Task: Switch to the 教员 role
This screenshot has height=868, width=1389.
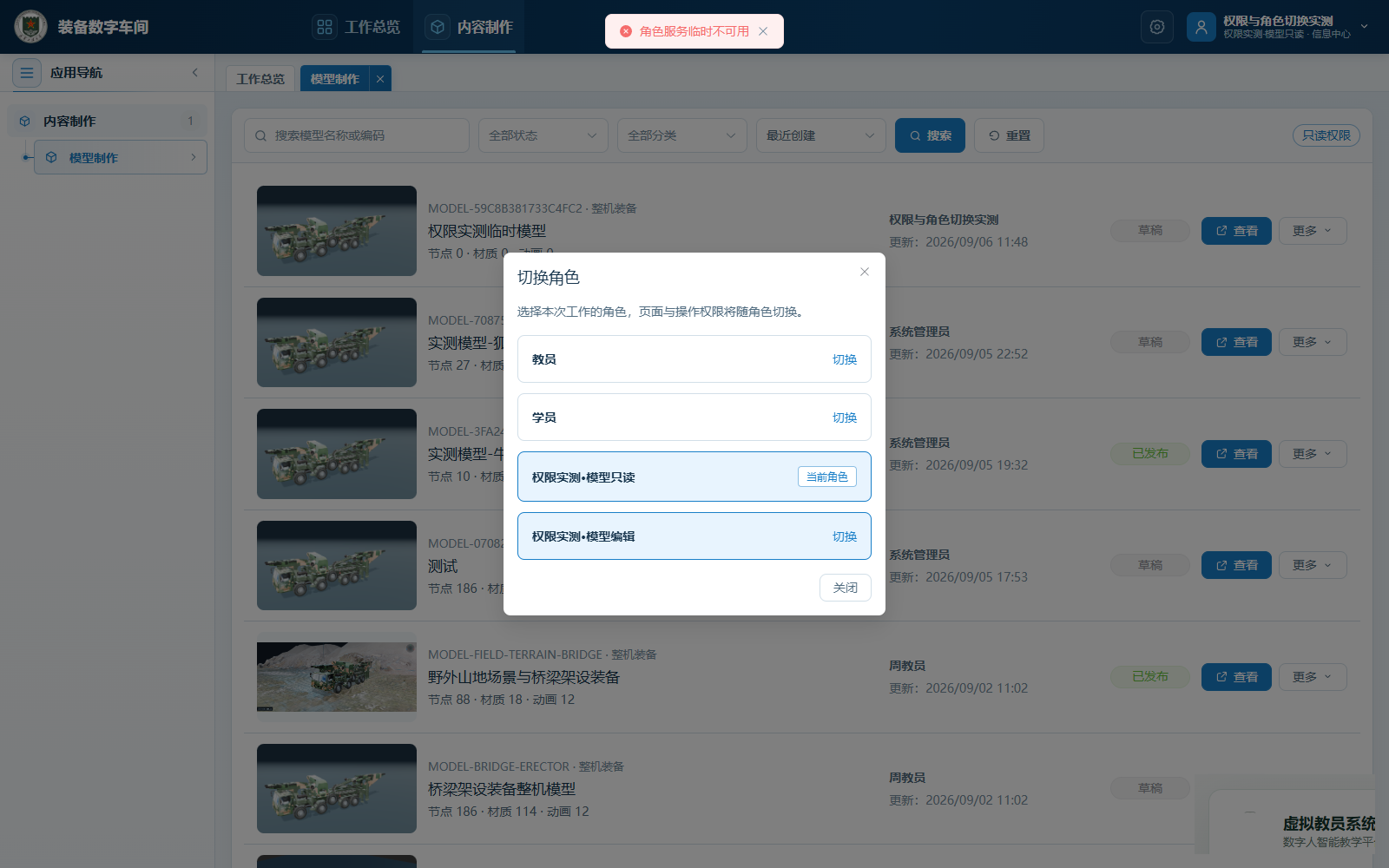Action: tap(845, 359)
